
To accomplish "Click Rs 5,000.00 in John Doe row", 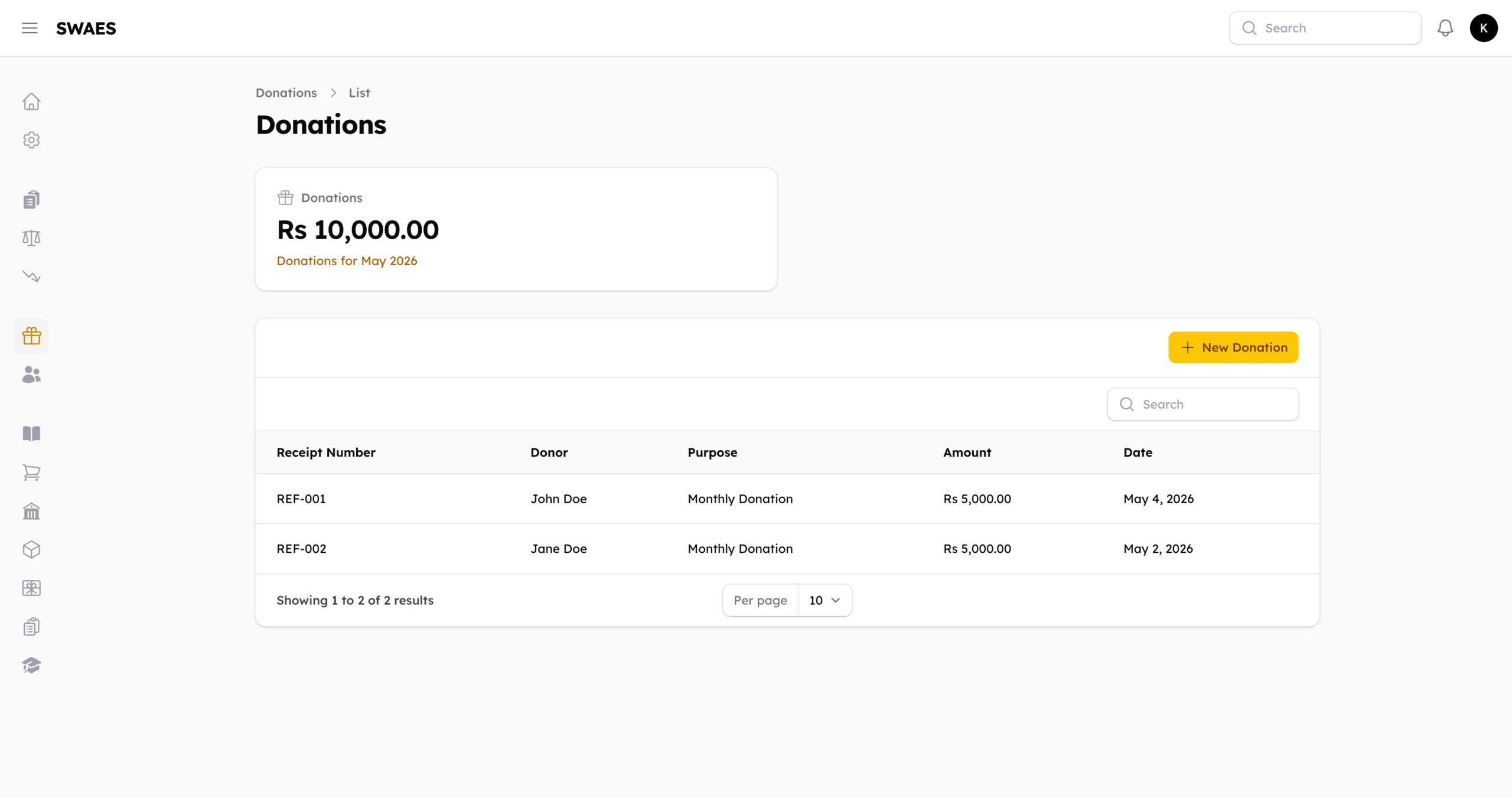I will coord(977,499).
